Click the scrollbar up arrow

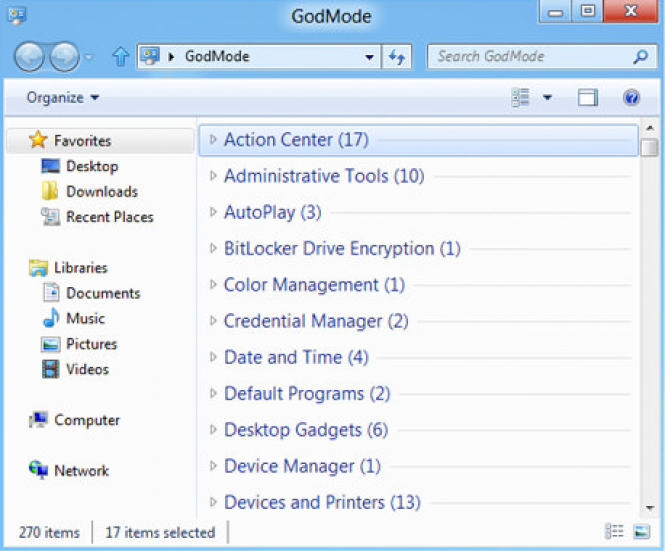point(649,128)
